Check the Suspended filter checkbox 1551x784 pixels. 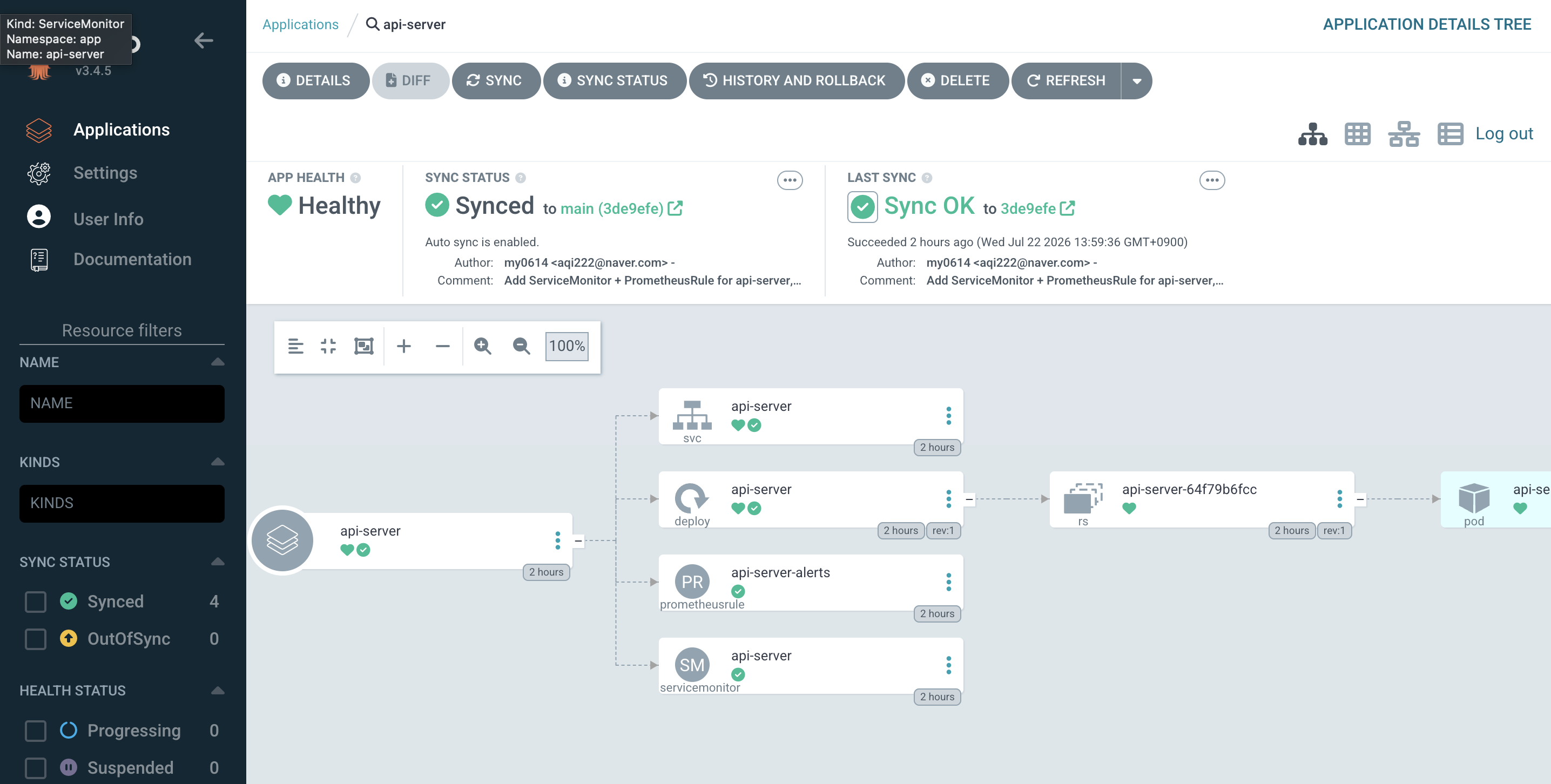pos(36,768)
